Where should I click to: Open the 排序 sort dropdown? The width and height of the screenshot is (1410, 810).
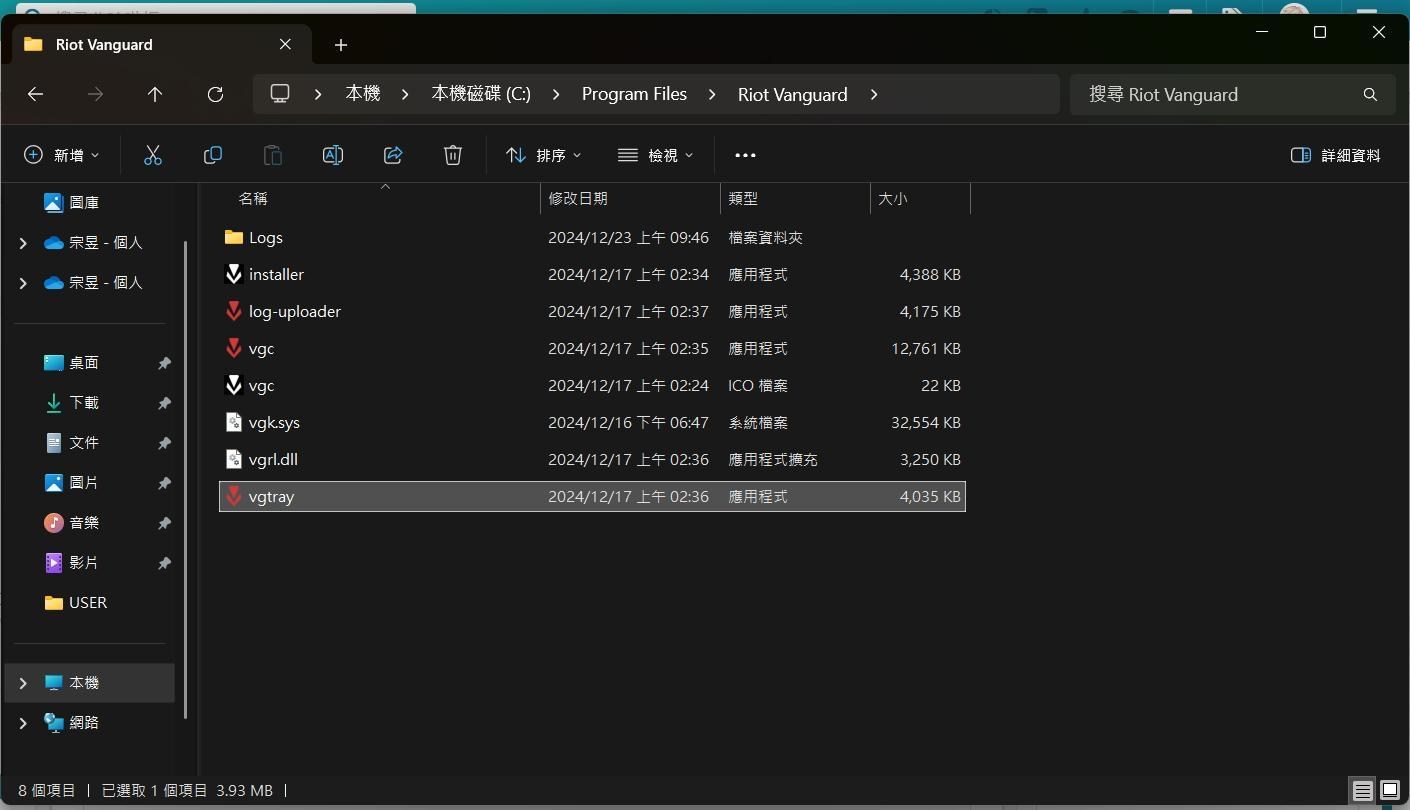point(543,155)
